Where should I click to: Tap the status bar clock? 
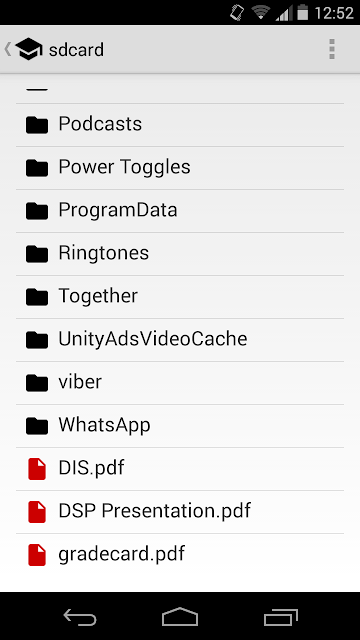click(x=333, y=13)
